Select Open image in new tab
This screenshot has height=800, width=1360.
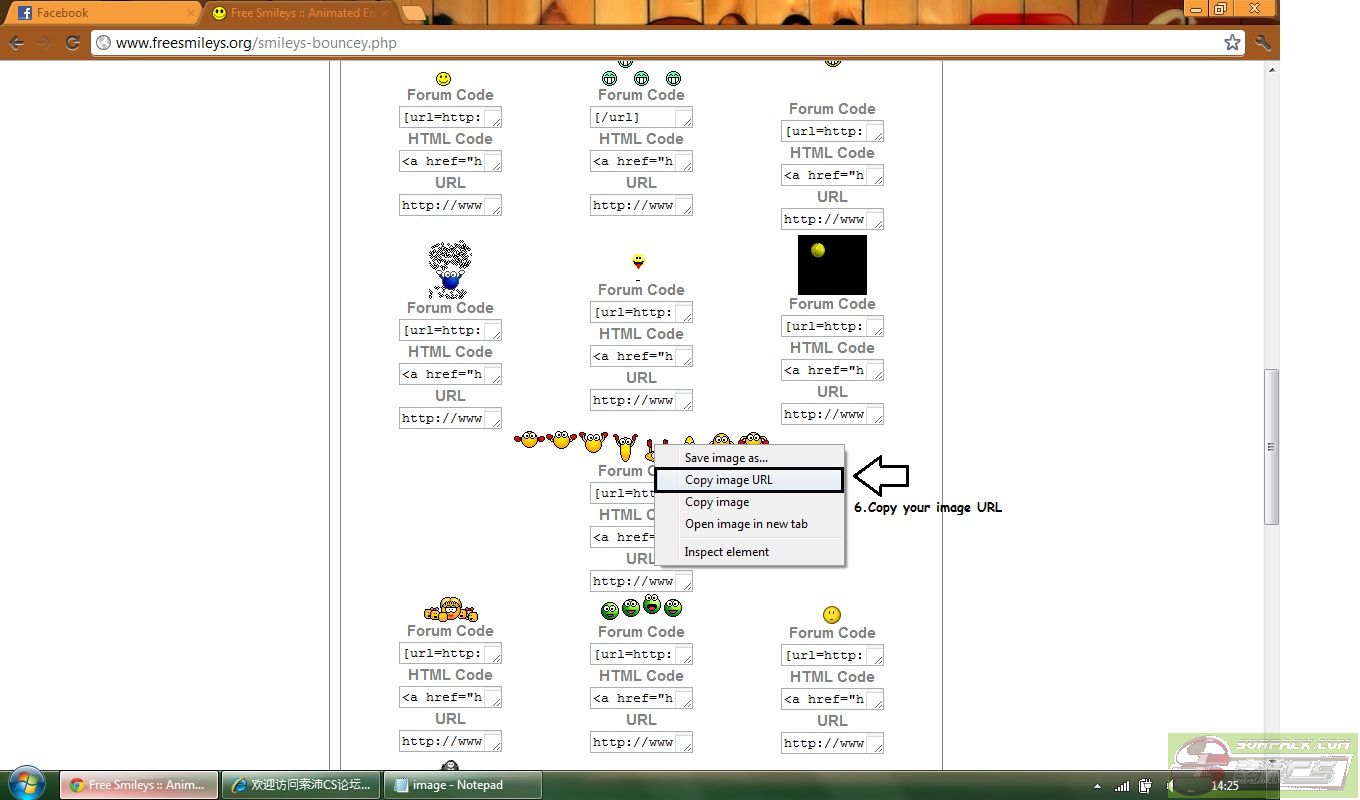(x=746, y=524)
